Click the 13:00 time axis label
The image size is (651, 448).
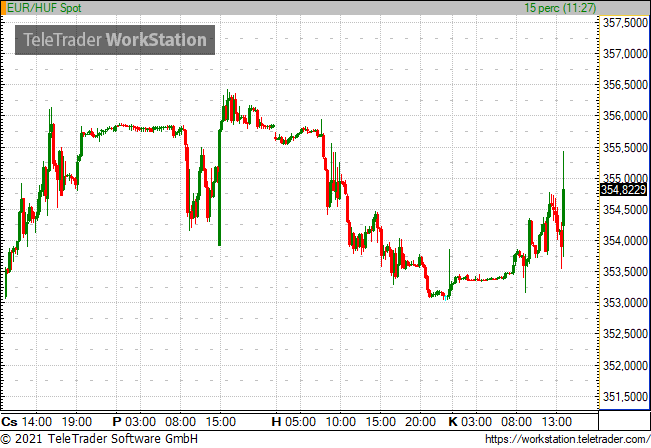click(556, 422)
